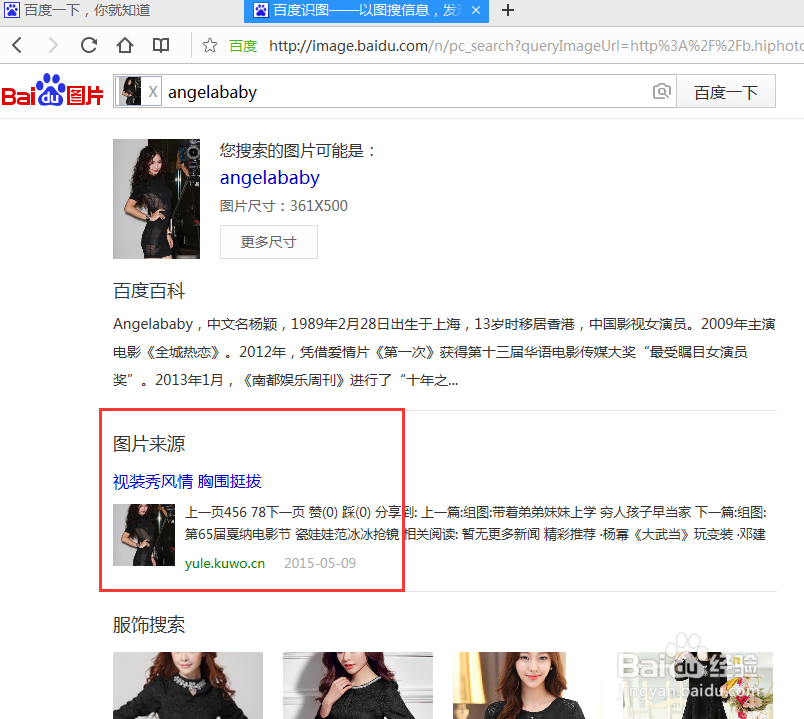Go back with the browser back arrow

(17, 45)
